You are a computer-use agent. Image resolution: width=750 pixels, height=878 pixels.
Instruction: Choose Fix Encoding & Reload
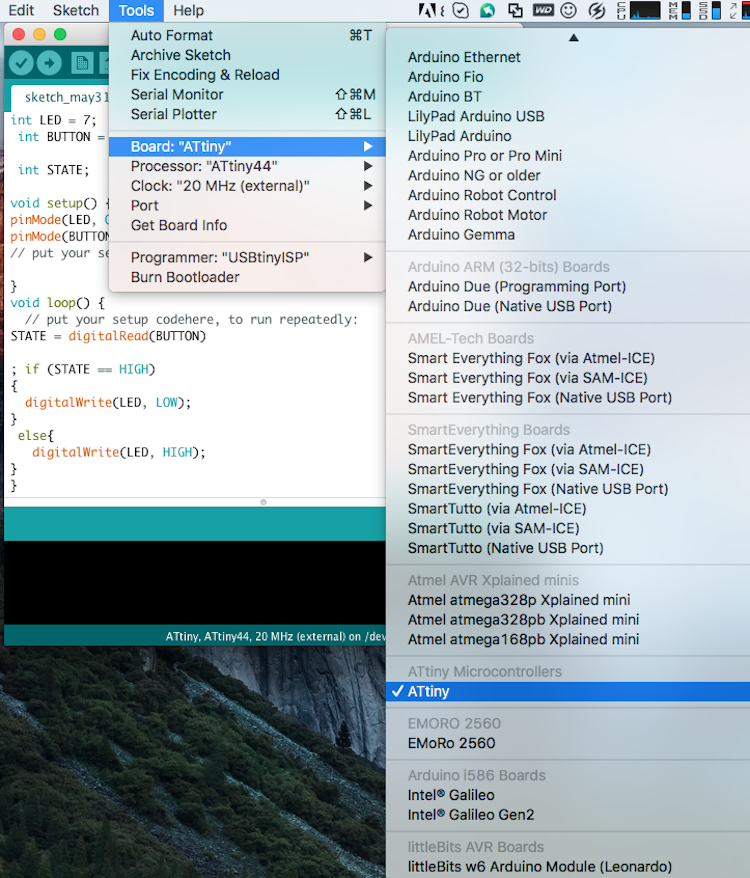(247, 74)
